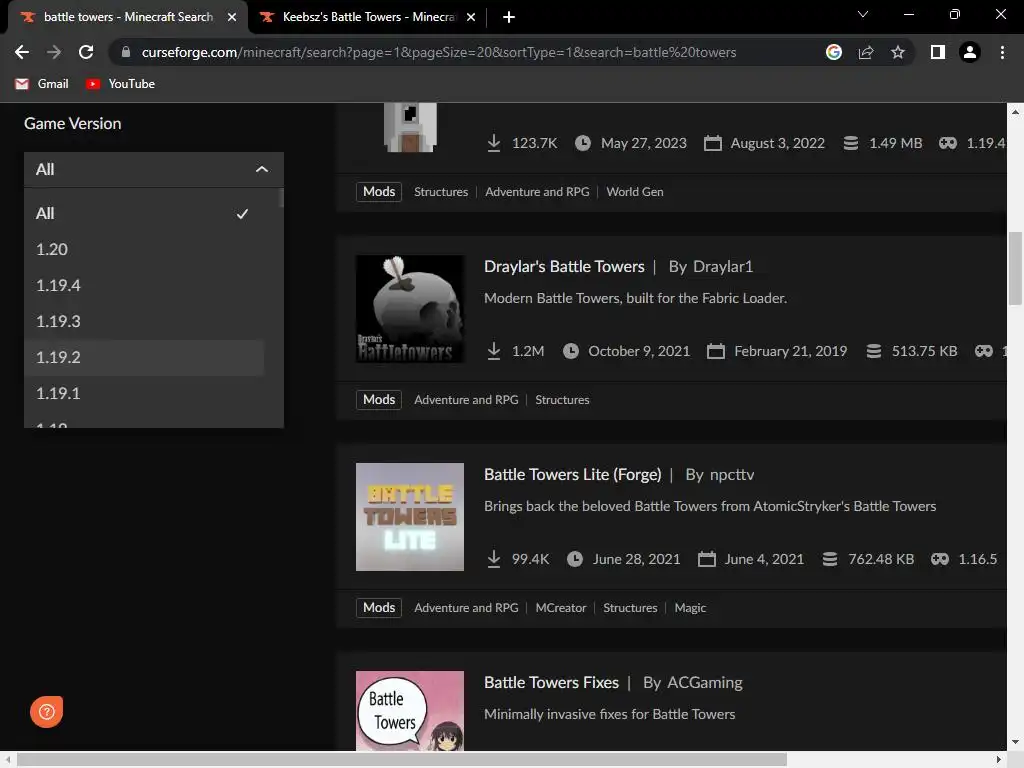The width and height of the screenshot is (1024, 768).
Task: Click download icon next to 1.2M
Action: coord(494,351)
